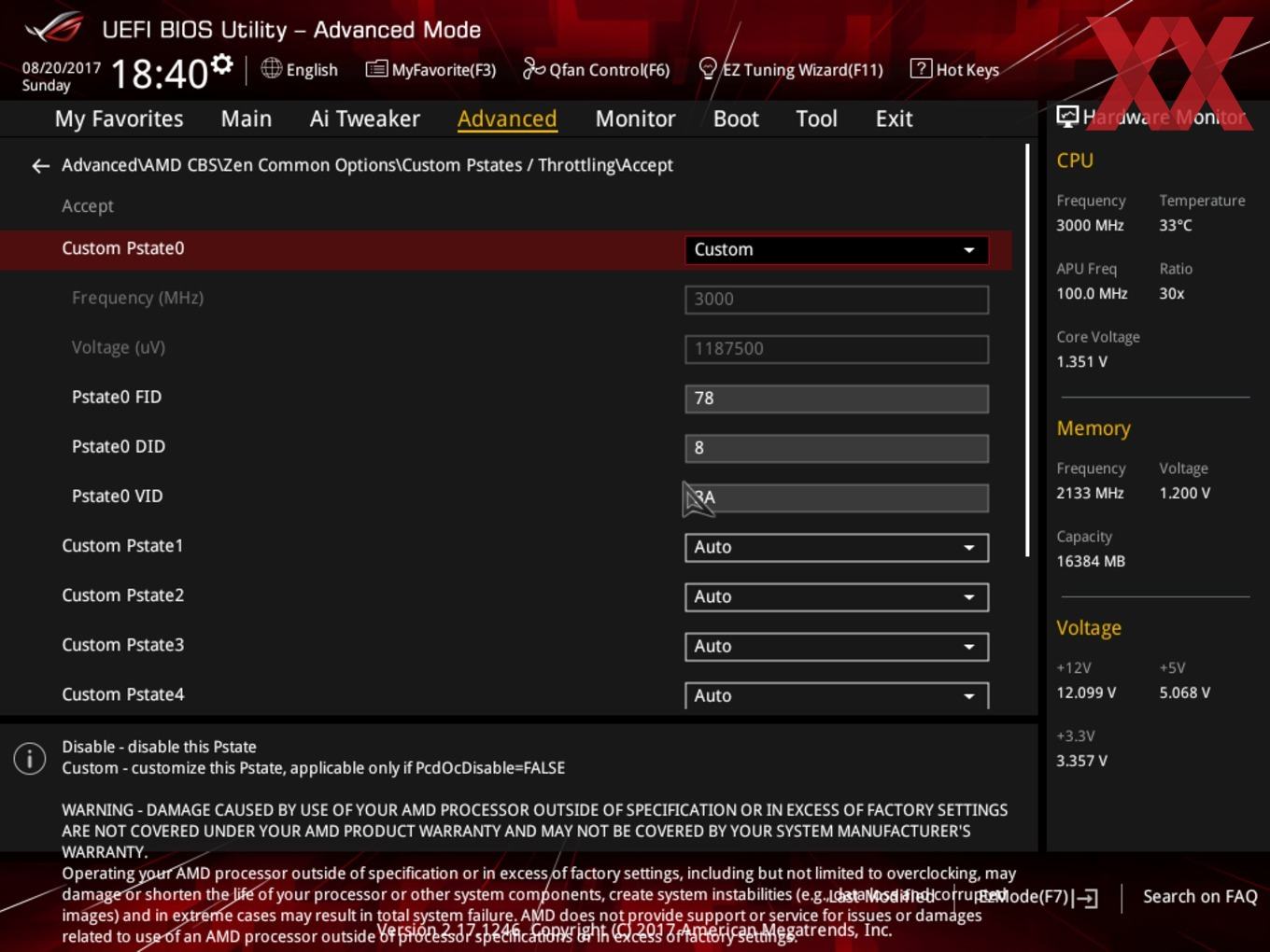Click the CPU temperature 33°C value

click(x=1176, y=225)
